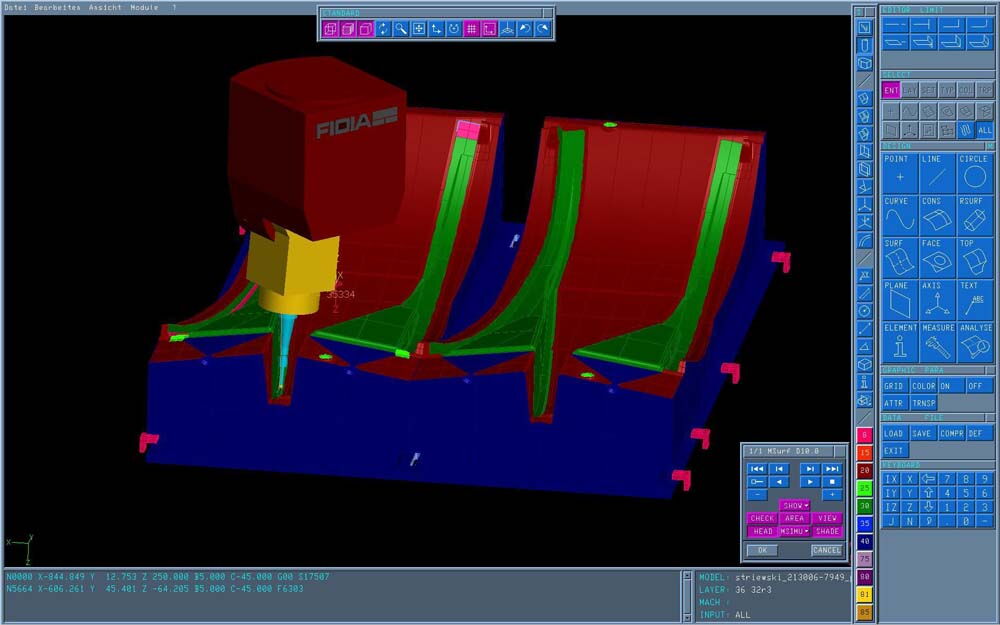Viewport: 1000px width, 625px height.
Task: Click the SAVE data file button
Action: [922, 433]
